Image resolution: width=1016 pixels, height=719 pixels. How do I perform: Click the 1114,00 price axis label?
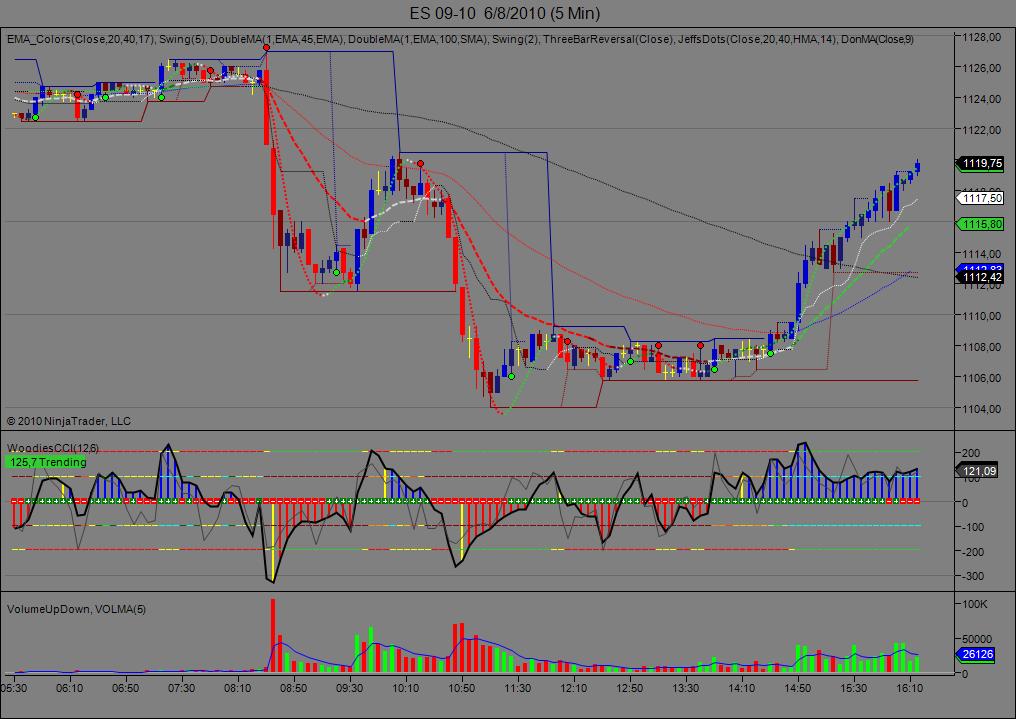[982, 254]
